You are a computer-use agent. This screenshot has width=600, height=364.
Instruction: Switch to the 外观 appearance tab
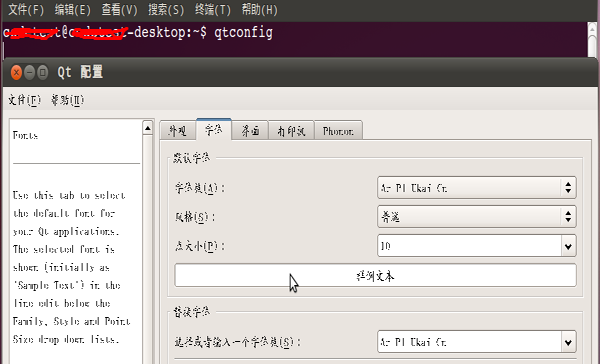(178, 131)
